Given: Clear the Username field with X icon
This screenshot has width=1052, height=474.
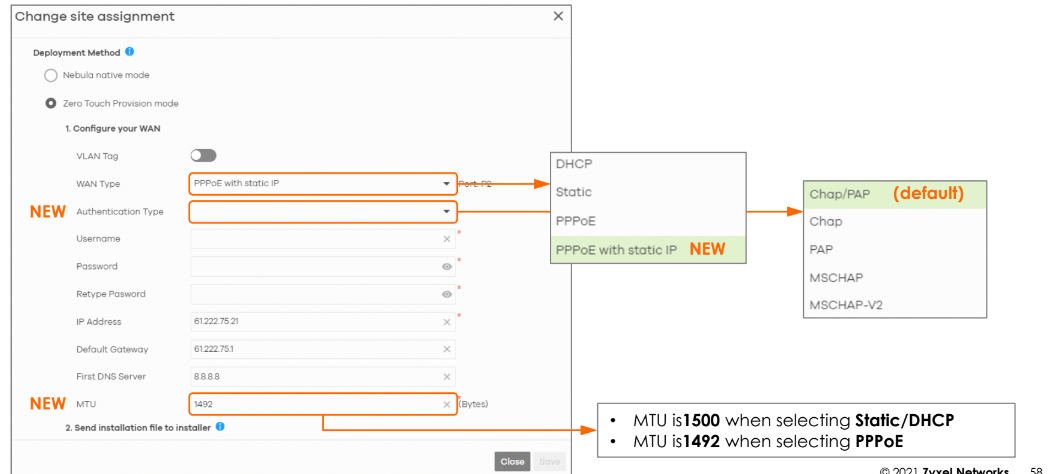Looking at the screenshot, I should [447, 240].
